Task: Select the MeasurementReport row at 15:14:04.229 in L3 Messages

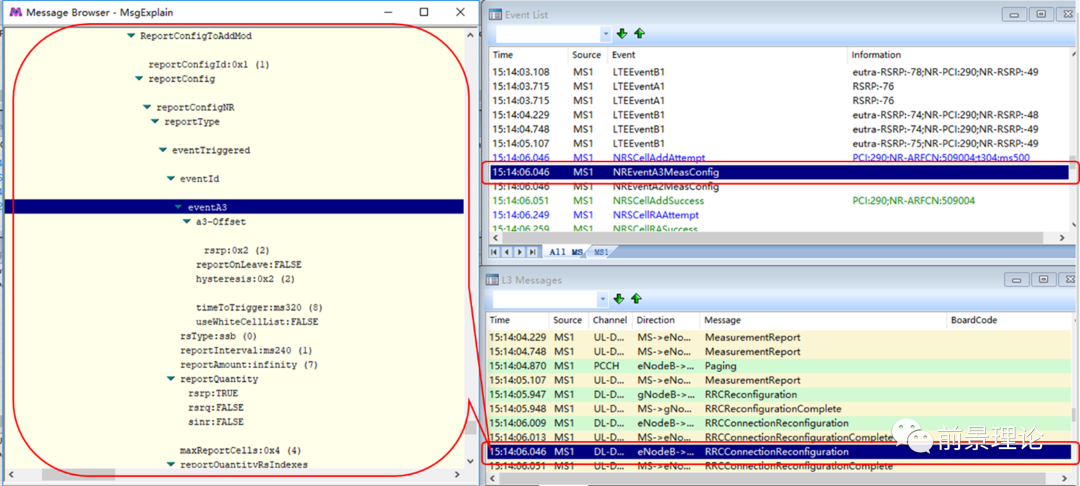Action: (778, 337)
